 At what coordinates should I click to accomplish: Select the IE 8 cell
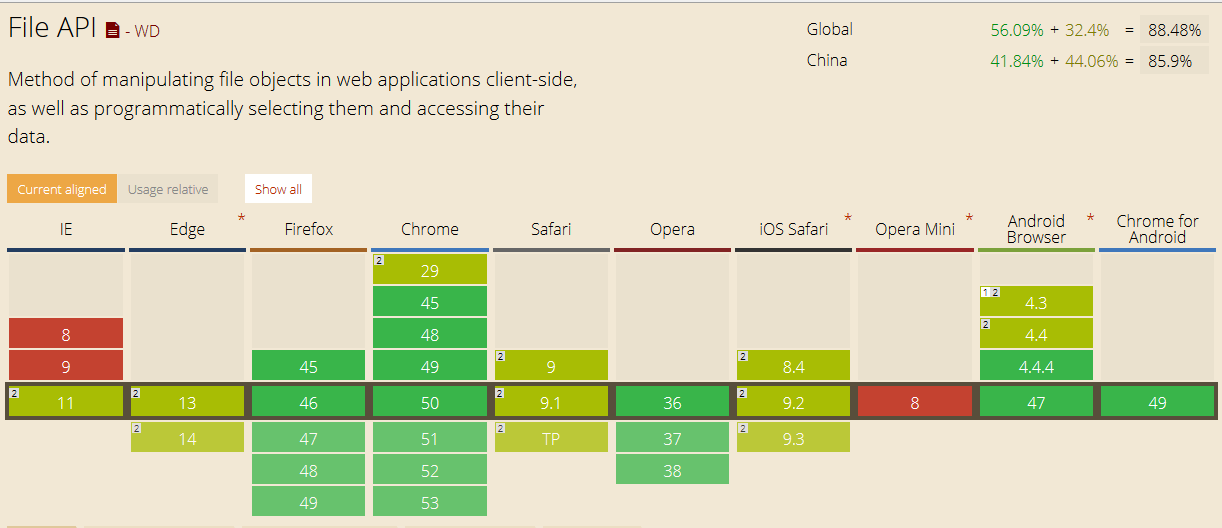(x=66, y=334)
